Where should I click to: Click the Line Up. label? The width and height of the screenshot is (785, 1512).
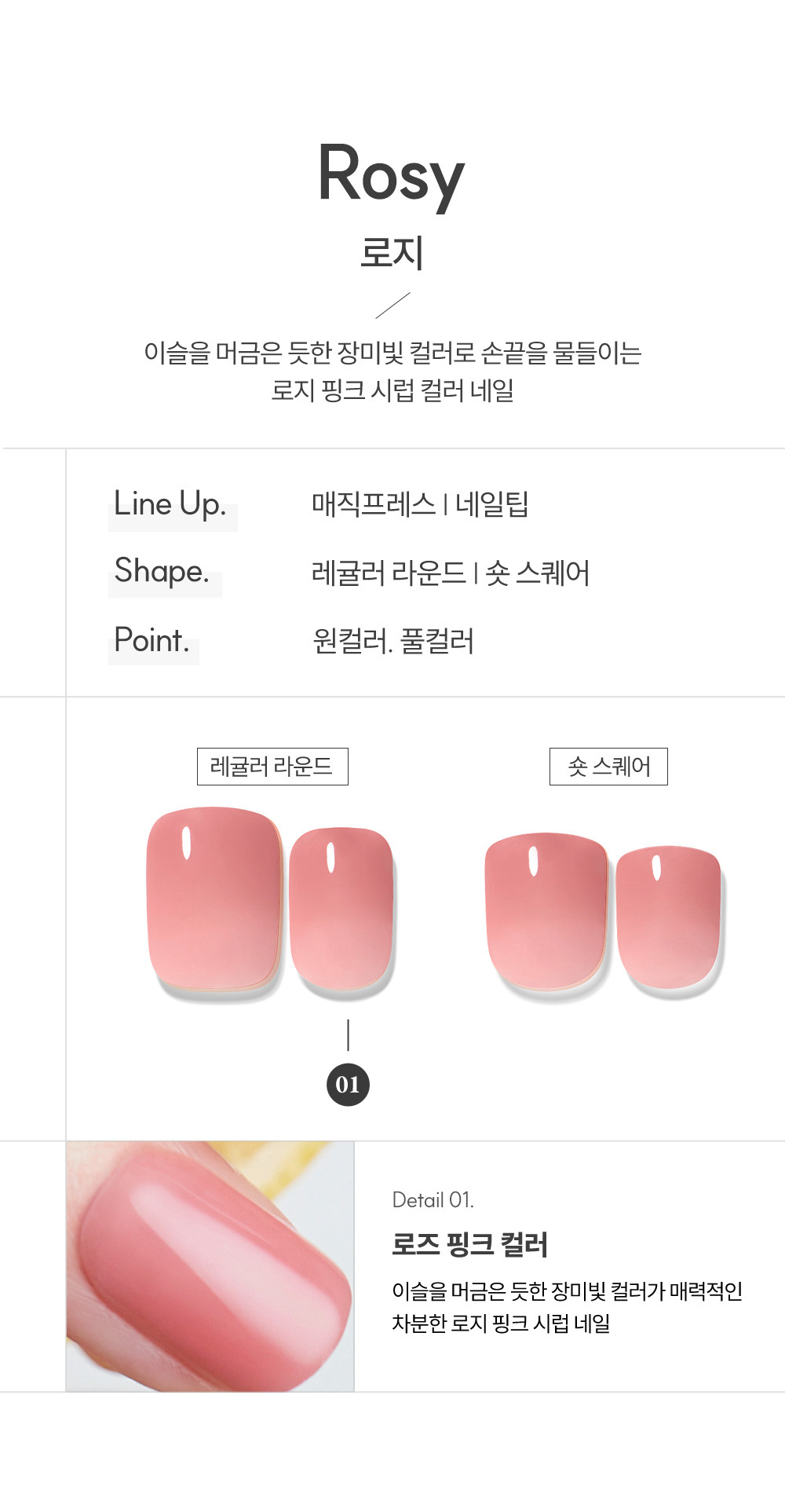[x=170, y=504]
